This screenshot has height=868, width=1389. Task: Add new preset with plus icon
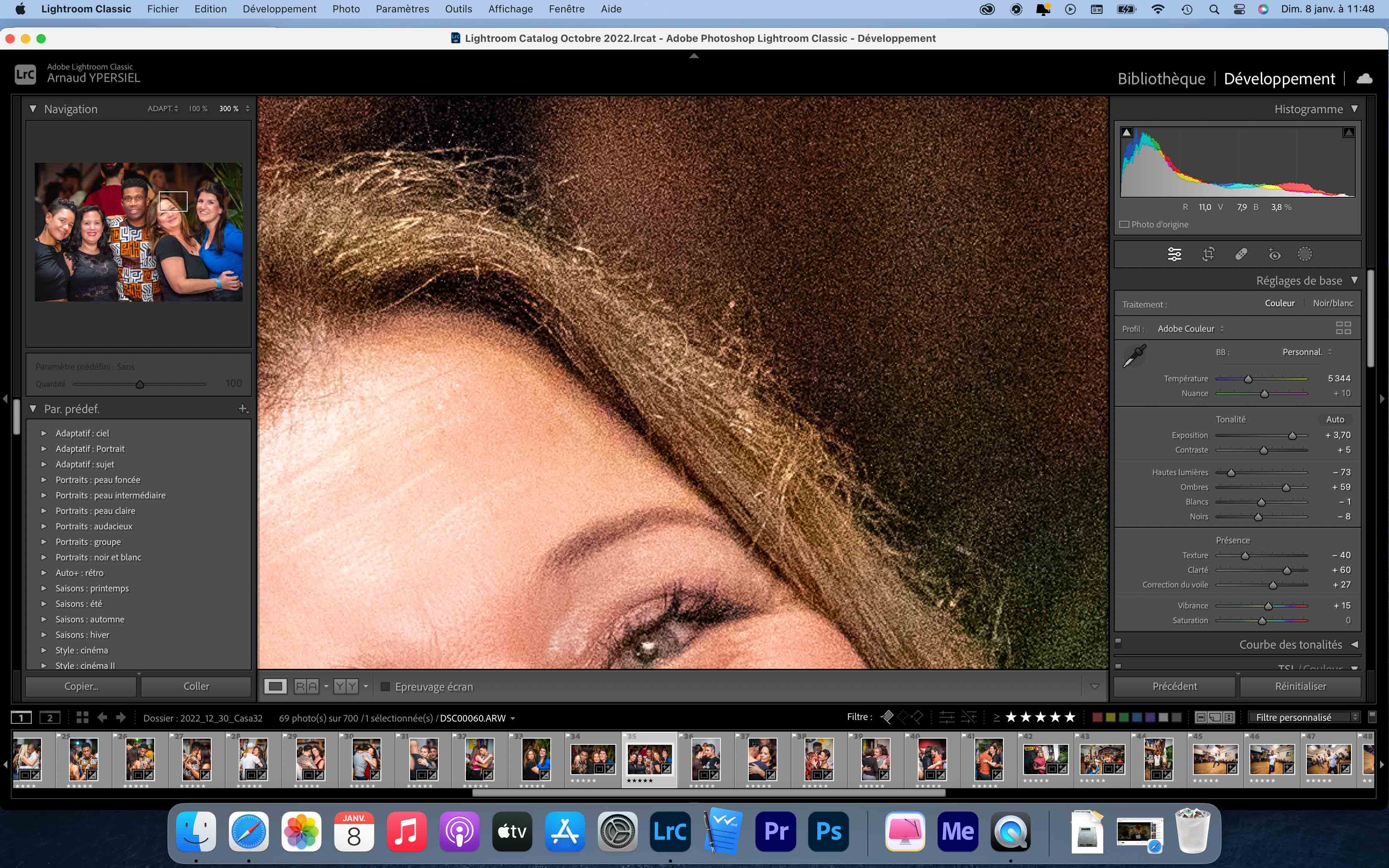click(243, 409)
